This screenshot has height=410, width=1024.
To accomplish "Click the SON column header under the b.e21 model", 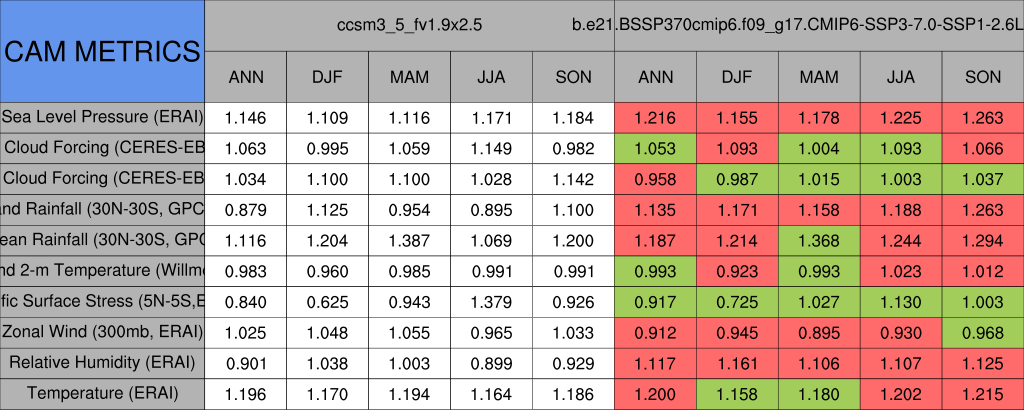I will click(983, 77).
